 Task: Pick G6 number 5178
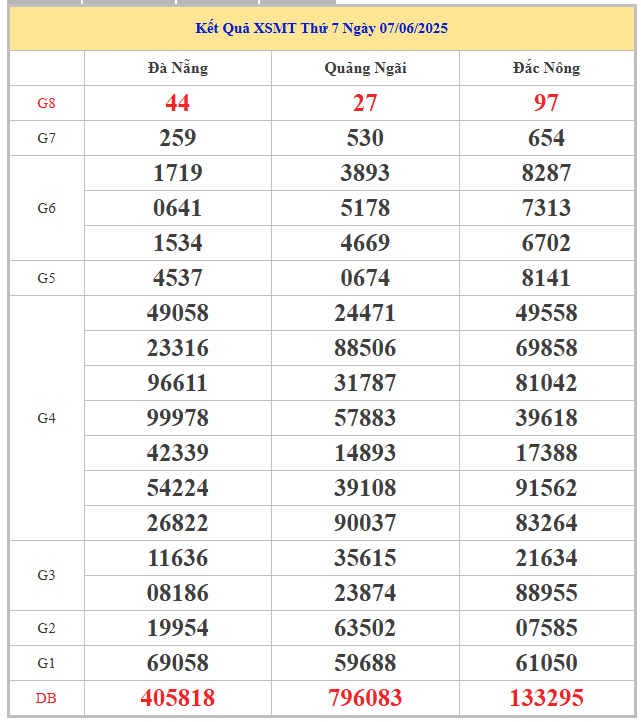point(365,208)
